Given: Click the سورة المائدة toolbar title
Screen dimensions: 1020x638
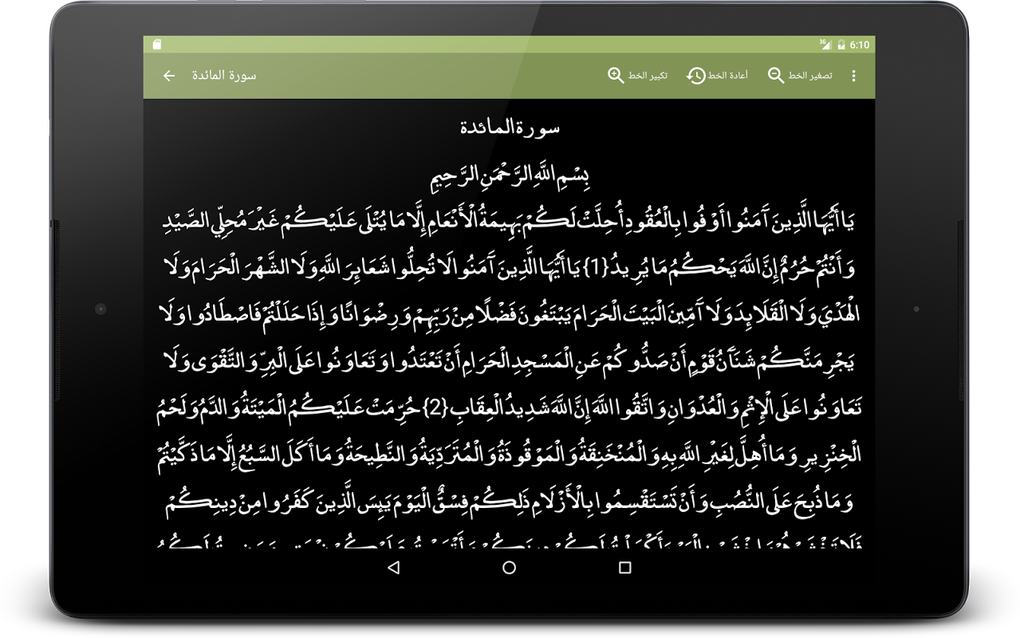Looking at the screenshot, I should pyautogui.click(x=224, y=75).
